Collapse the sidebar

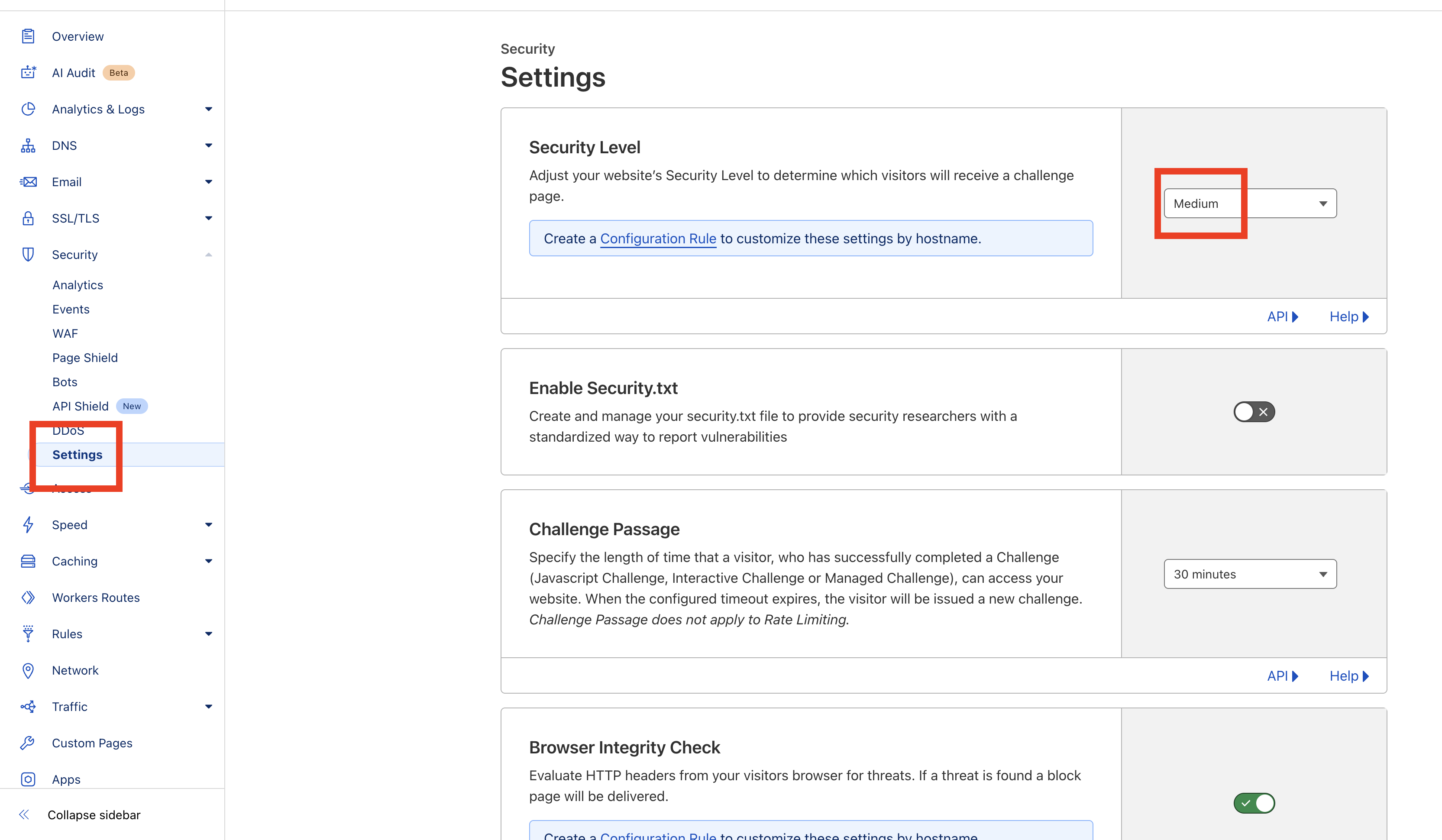pyautogui.click(x=94, y=814)
